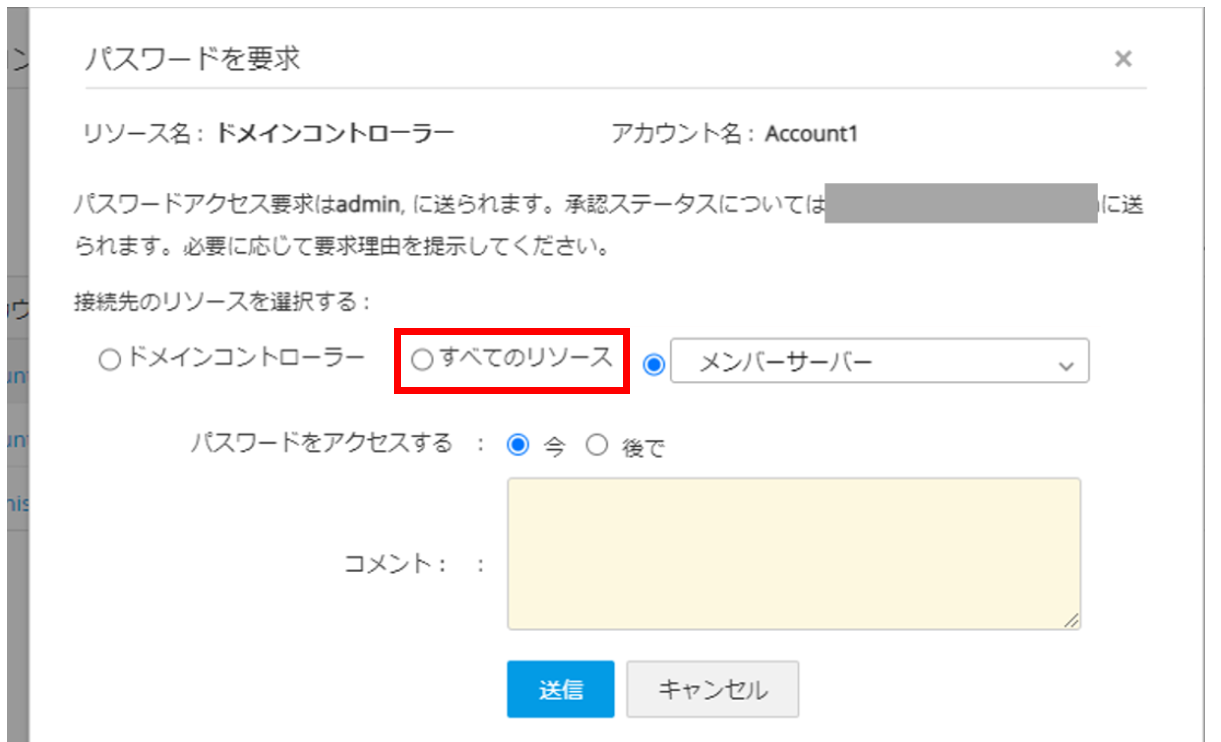Select radio button beside メンバーサーバー dropdown

(x=654, y=365)
